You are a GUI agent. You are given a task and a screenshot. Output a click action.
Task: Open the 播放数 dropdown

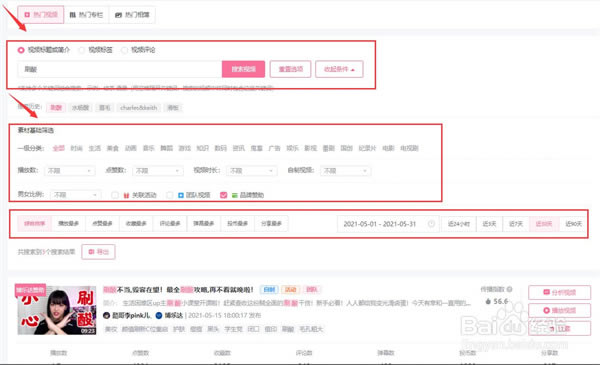tap(69, 171)
